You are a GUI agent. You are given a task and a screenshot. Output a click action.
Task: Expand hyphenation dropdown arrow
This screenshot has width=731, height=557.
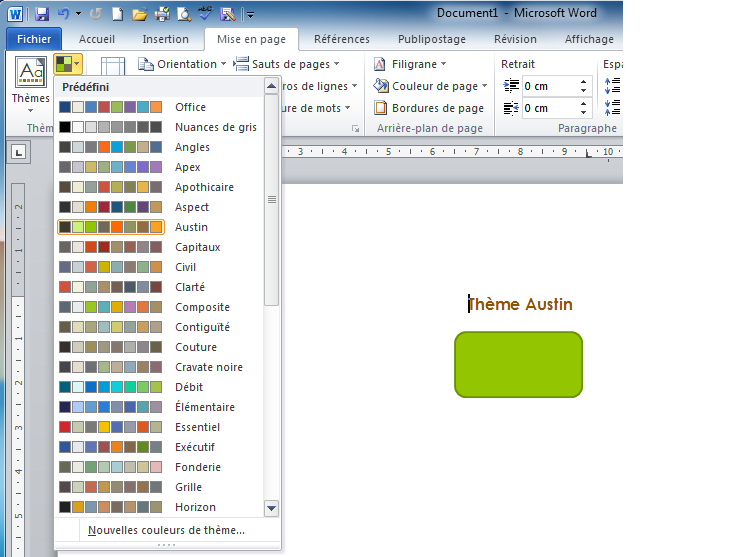coord(347,108)
